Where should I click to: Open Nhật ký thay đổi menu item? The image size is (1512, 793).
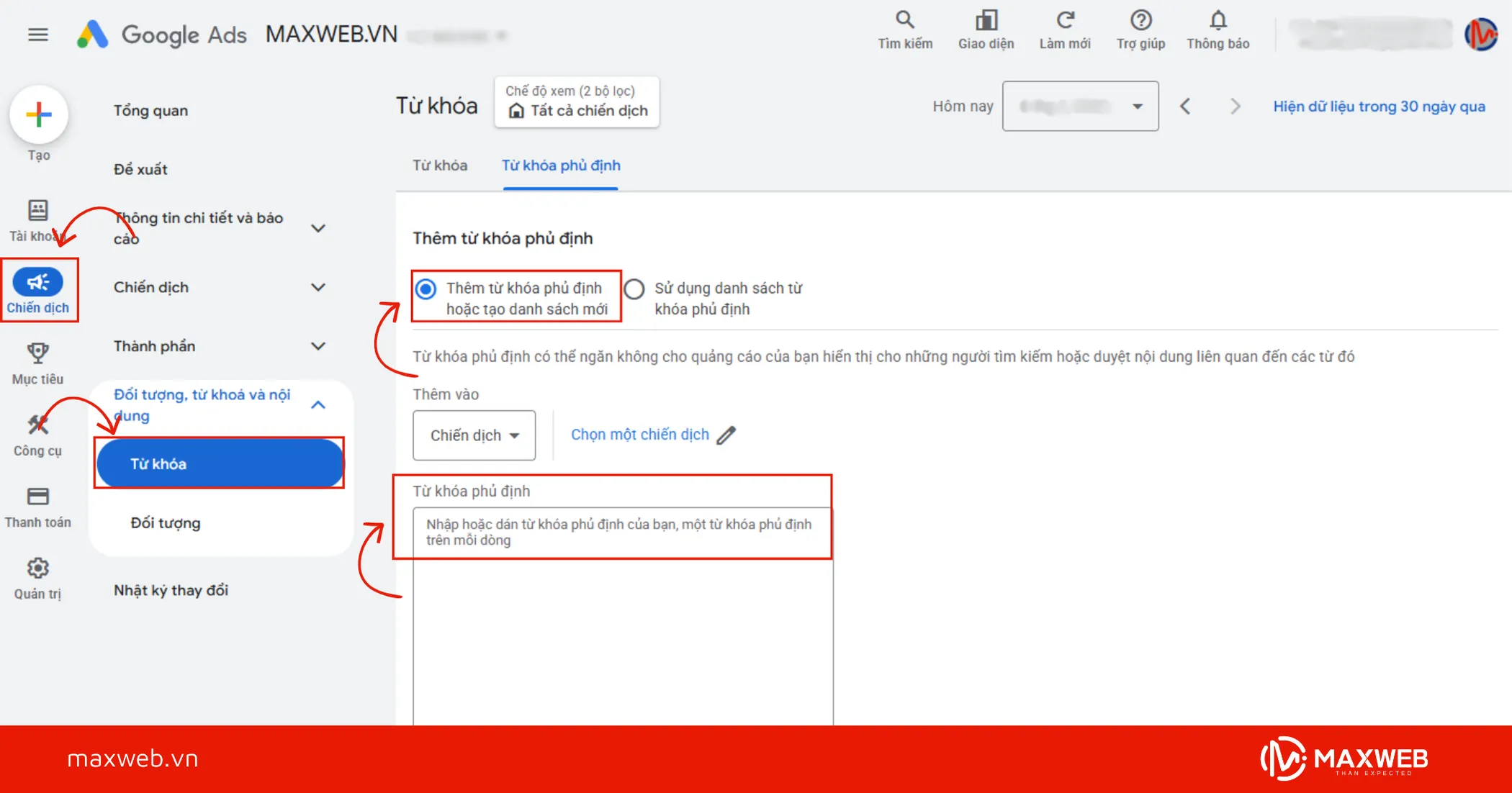tap(171, 590)
